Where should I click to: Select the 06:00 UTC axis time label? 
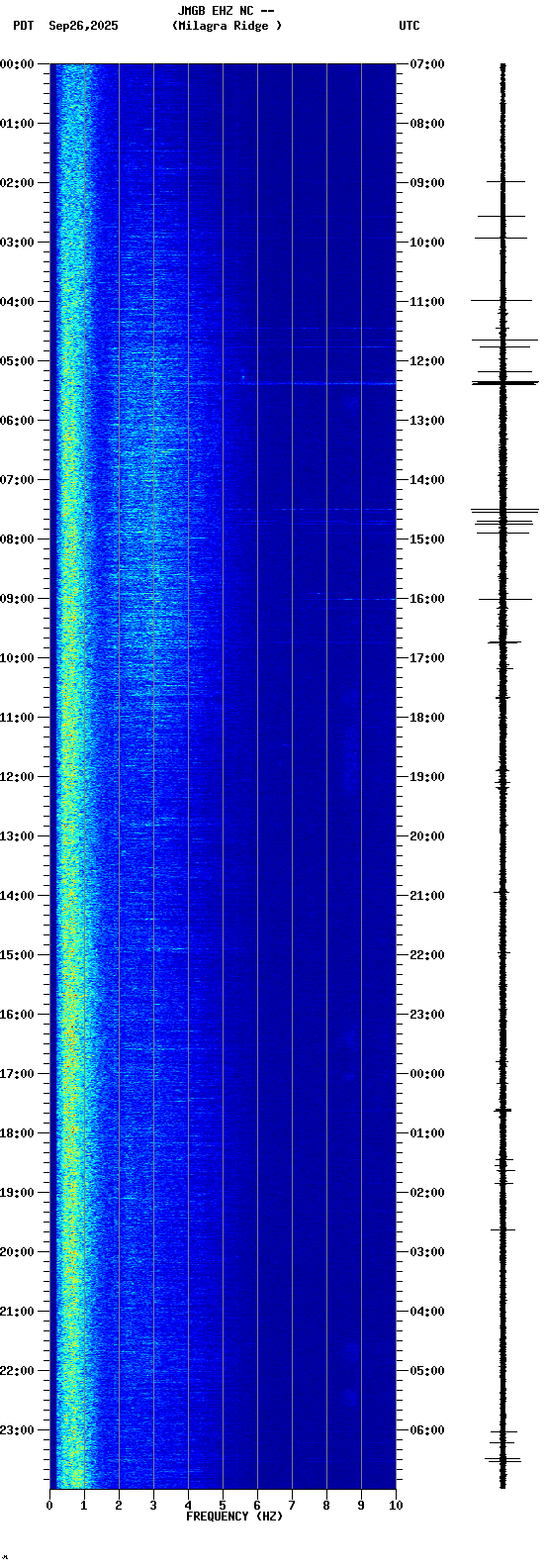pos(426,1430)
